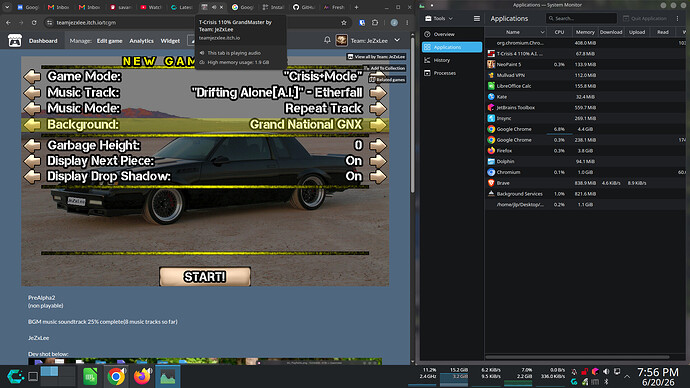Open the Processes page in System Monitor
Screen dimensions: 690x388
[452, 73]
